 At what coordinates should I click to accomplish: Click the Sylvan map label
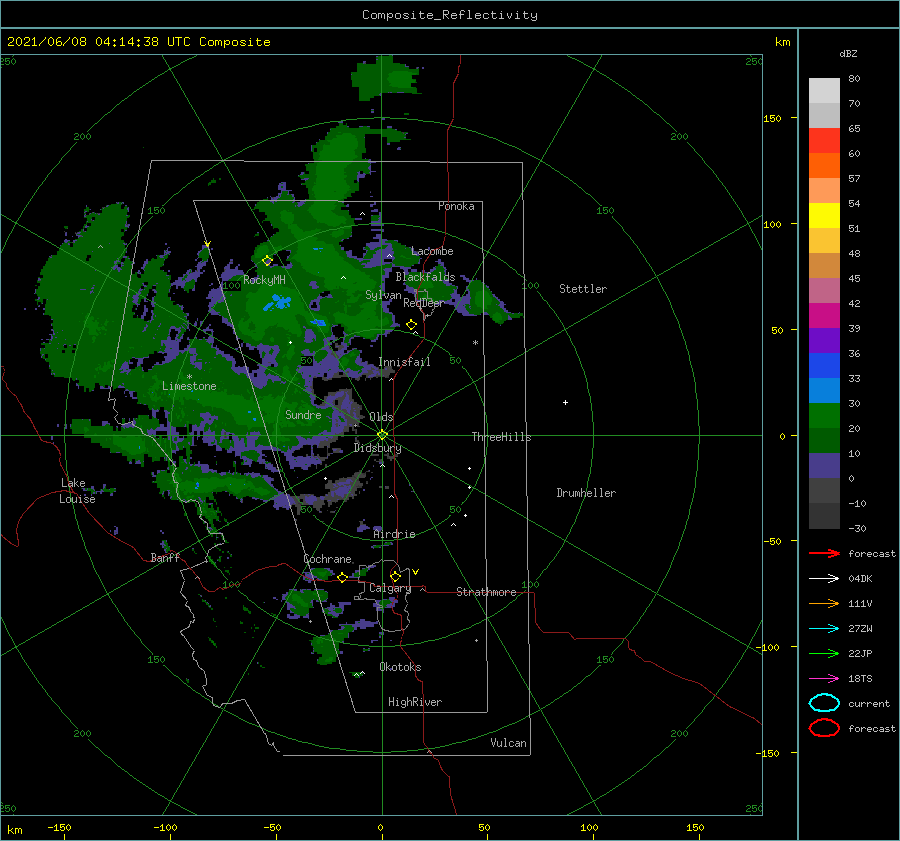(x=383, y=295)
